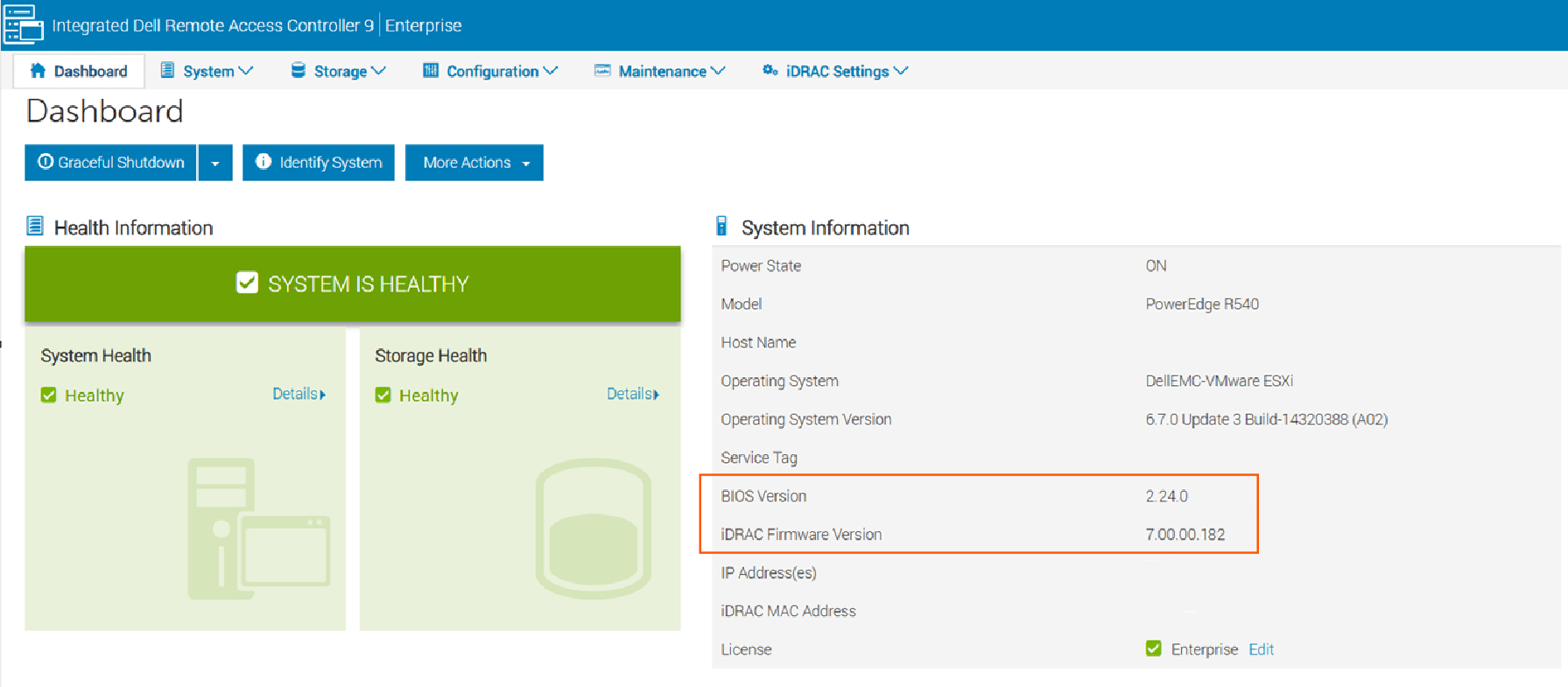Viewport: 1568px width, 687px height.
Task: Click the System Information section icon
Action: pos(721,227)
